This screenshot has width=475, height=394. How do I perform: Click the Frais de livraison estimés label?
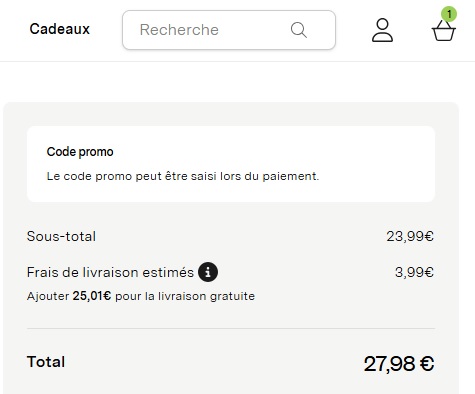110,272
